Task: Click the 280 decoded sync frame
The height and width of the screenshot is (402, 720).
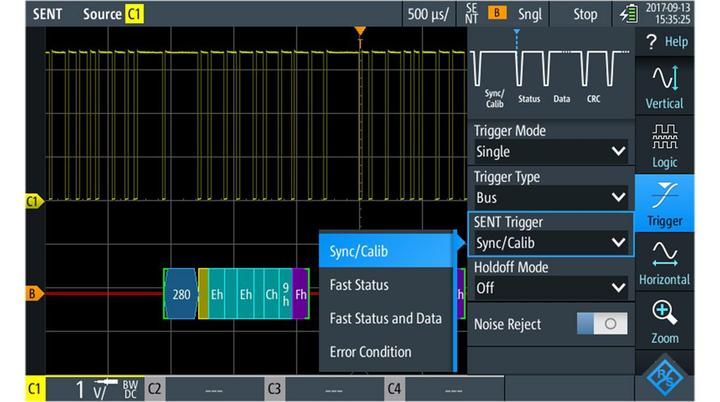Action: 181,294
